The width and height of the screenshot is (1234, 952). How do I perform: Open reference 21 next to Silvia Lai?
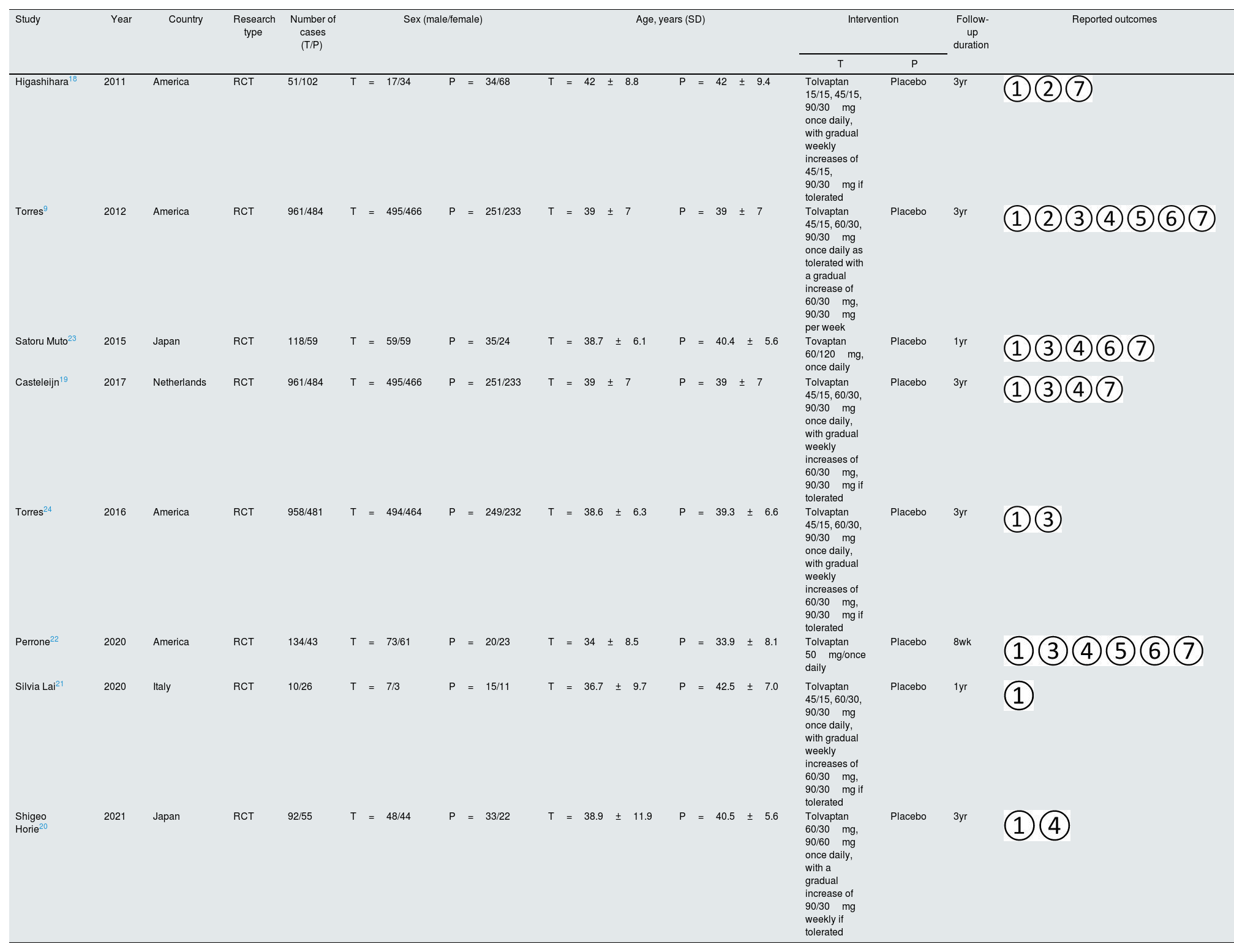pos(59,684)
